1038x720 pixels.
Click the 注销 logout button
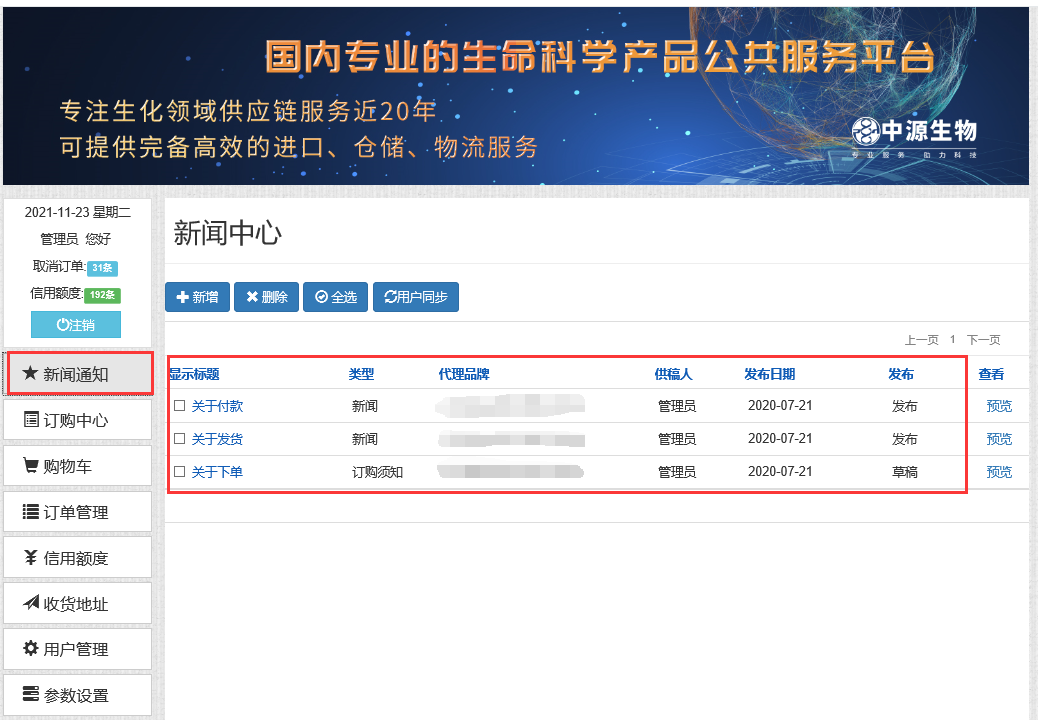76,325
